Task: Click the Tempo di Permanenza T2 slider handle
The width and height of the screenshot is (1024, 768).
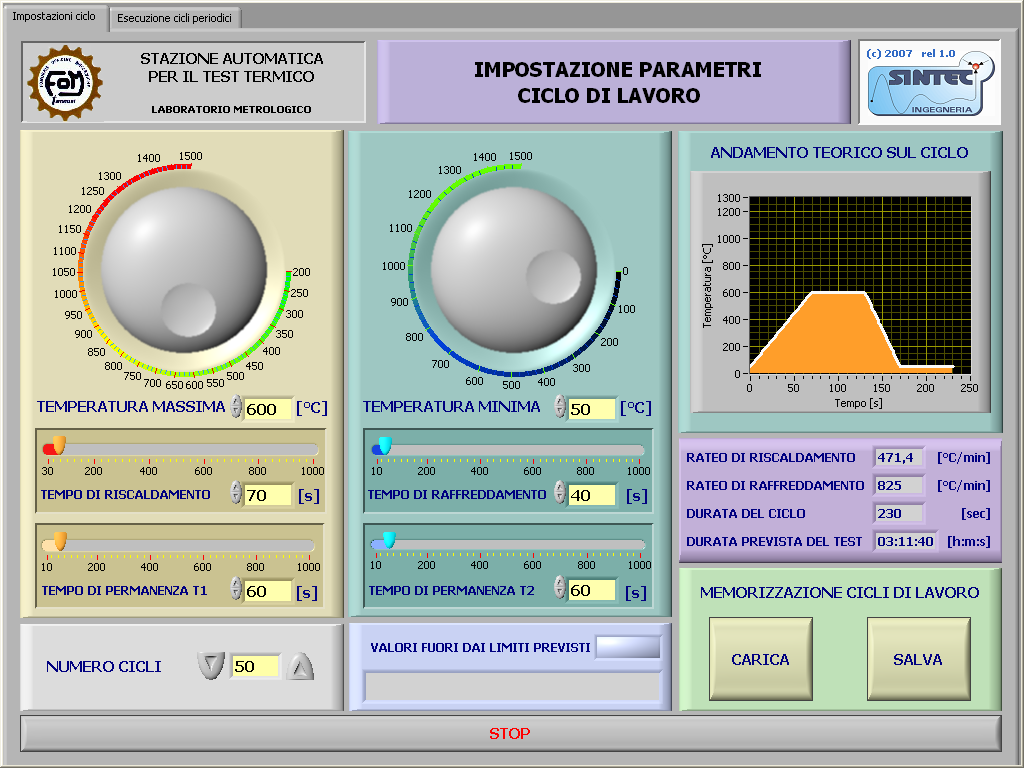Action: coord(389,539)
